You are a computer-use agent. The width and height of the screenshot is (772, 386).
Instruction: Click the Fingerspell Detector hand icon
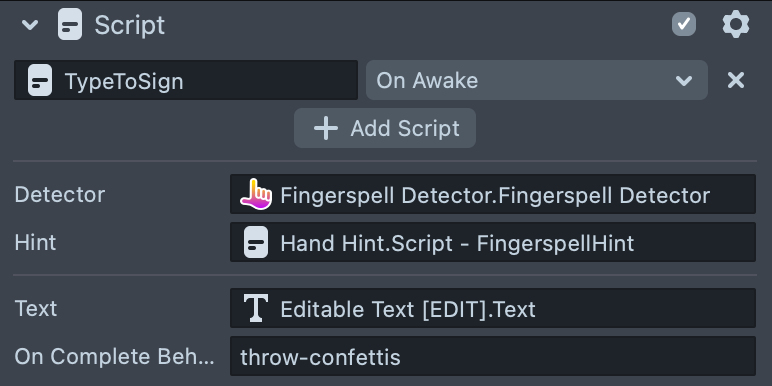[256, 194]
